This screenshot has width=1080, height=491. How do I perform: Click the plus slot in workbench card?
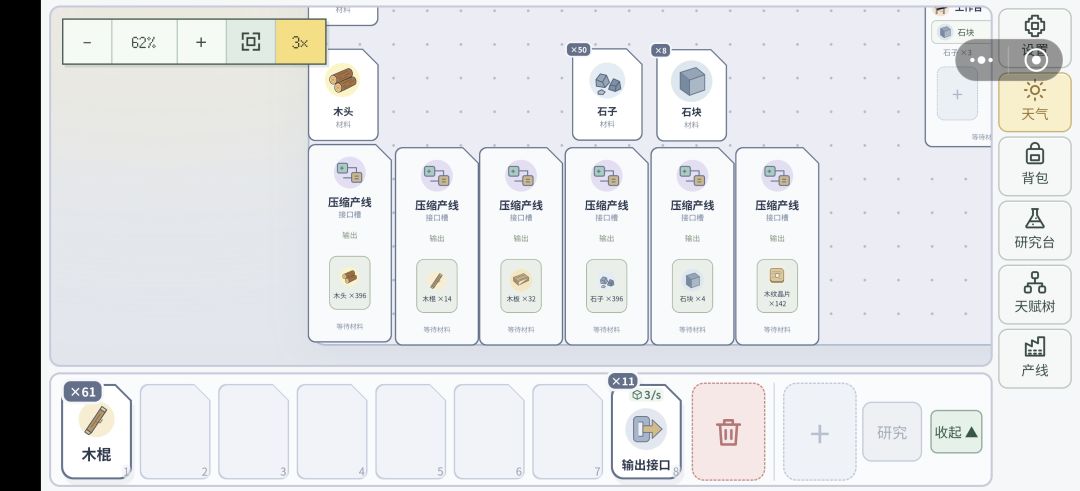click(x=957, y=94)
